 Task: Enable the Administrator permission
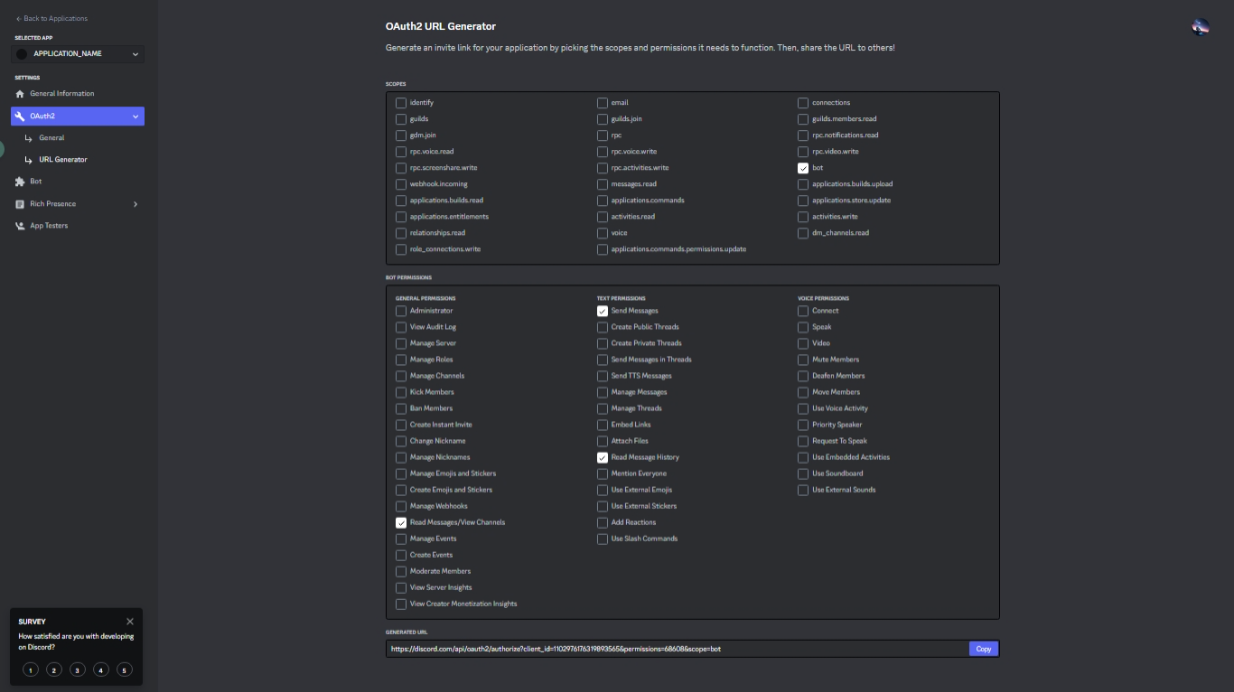click(401, 311)
